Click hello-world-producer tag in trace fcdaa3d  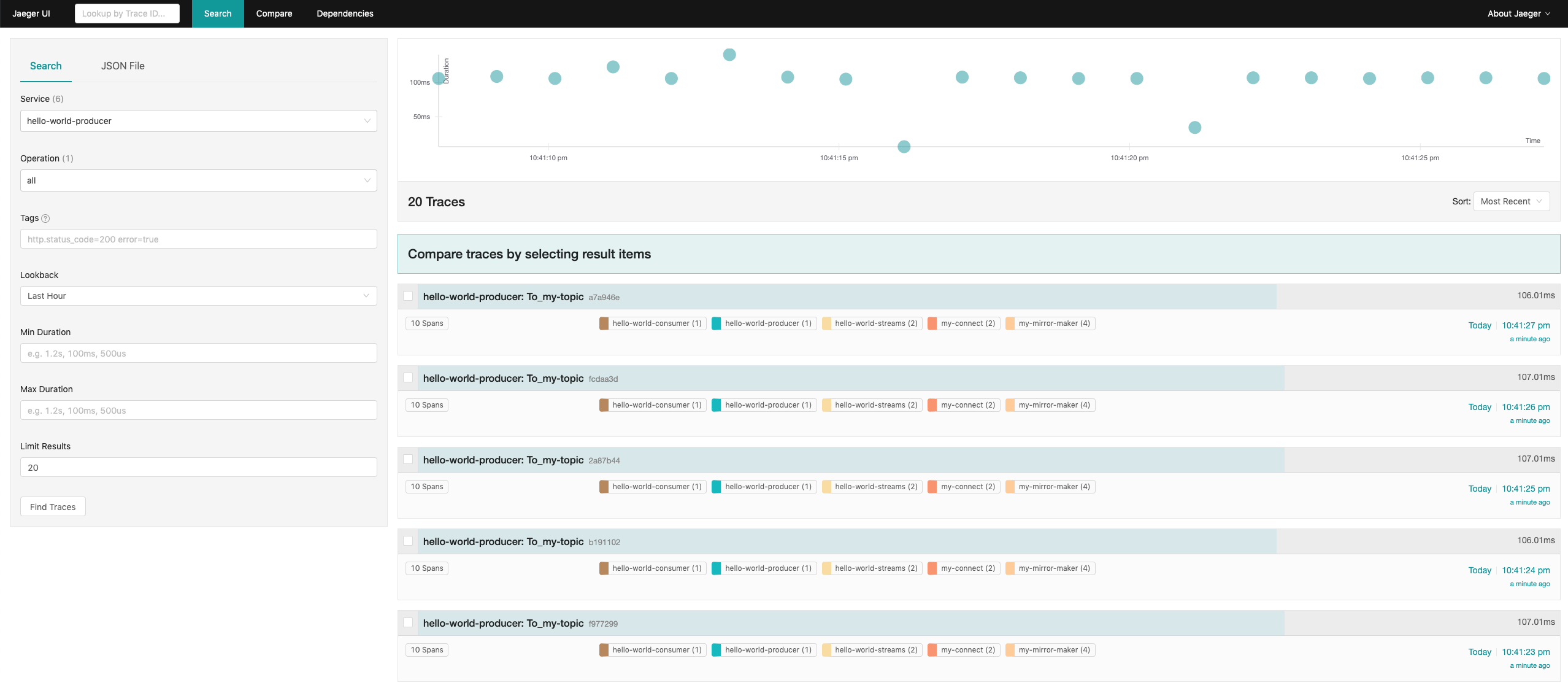pos(764,405)
